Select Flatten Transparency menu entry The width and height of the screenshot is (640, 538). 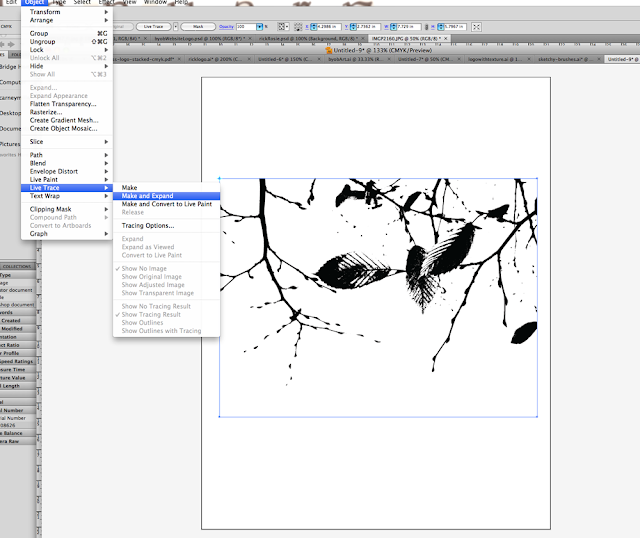click(63, 104)
